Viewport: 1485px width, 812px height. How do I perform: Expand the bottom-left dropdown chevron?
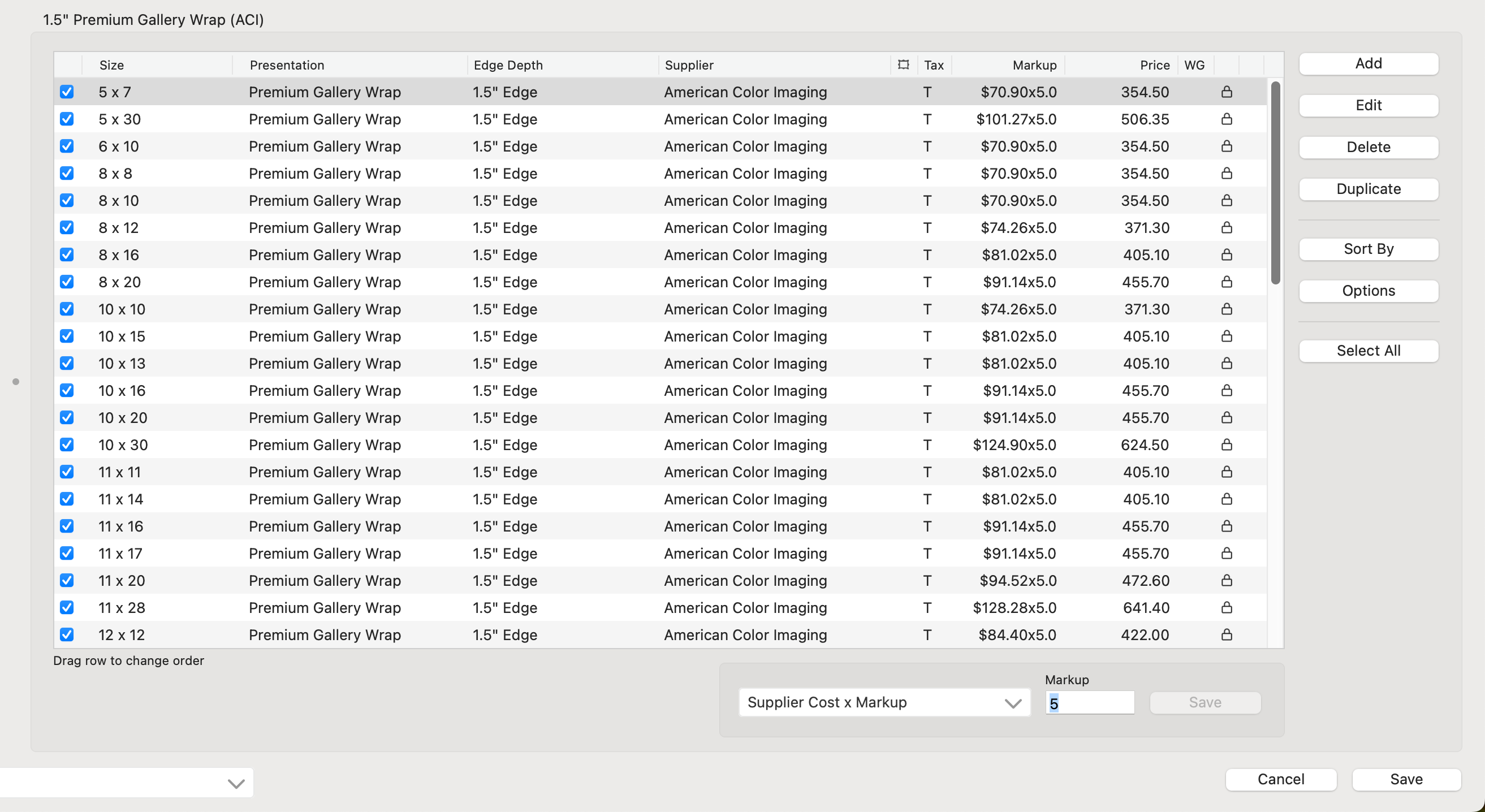coord(236,783)
